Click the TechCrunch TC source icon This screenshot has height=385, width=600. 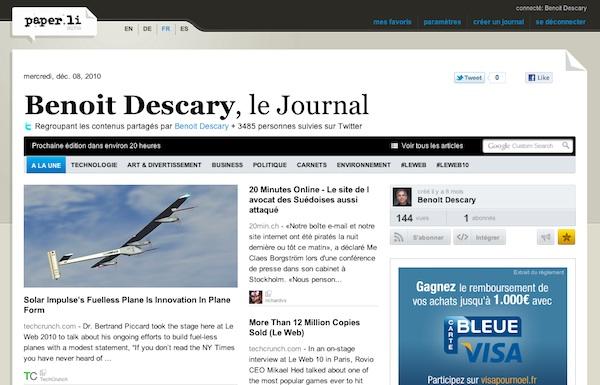(31, 376)
